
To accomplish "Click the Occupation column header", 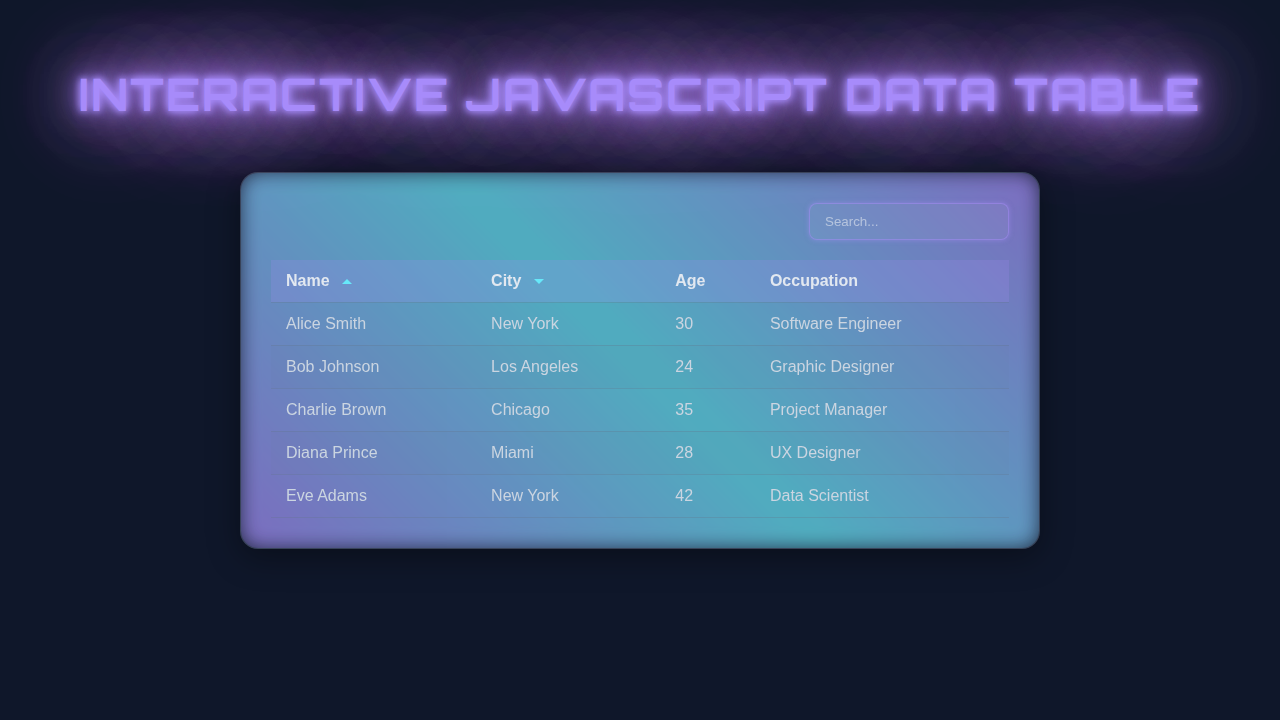I will pos(882,281).
